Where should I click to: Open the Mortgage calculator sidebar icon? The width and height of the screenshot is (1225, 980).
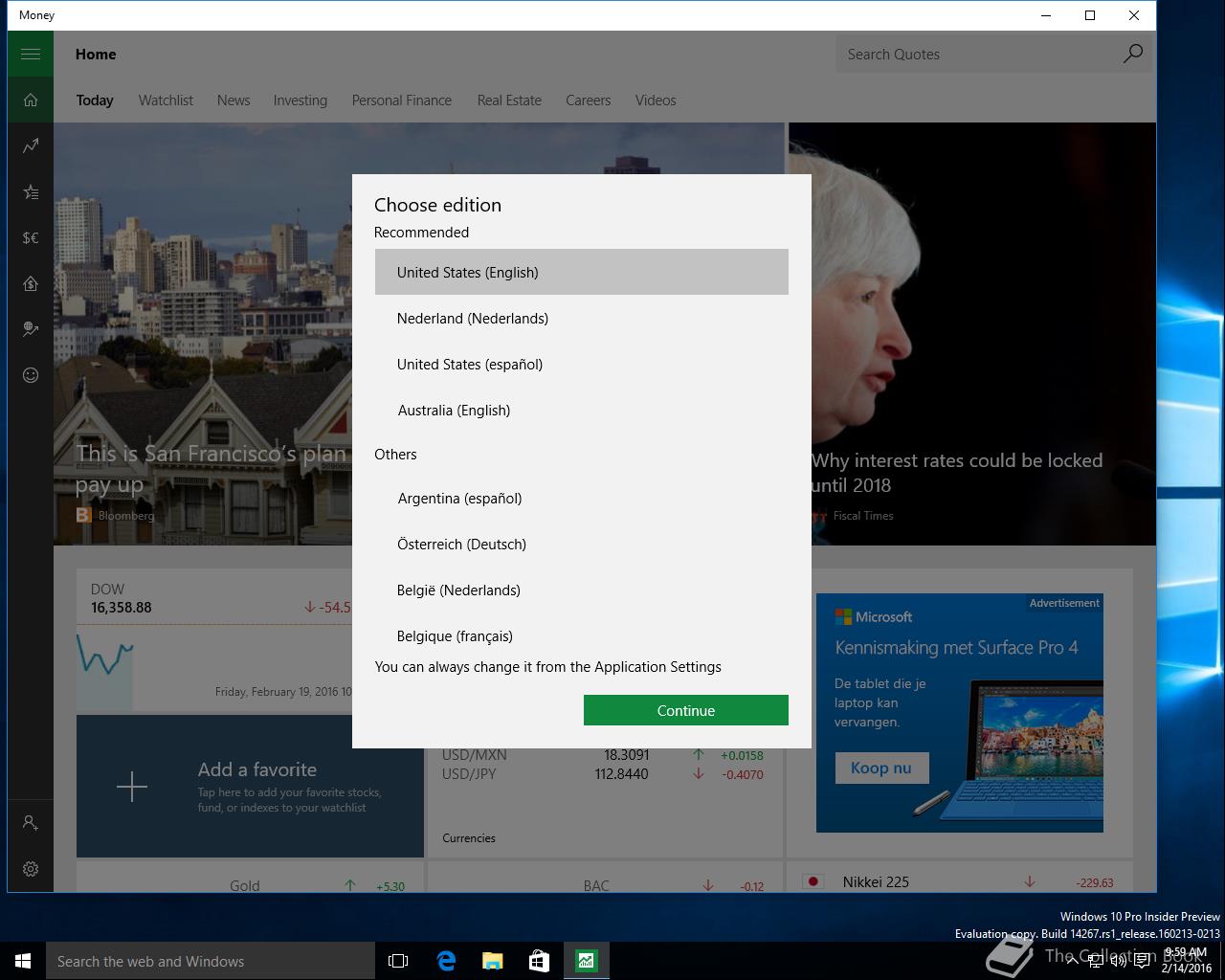click(x=31, y=283)
